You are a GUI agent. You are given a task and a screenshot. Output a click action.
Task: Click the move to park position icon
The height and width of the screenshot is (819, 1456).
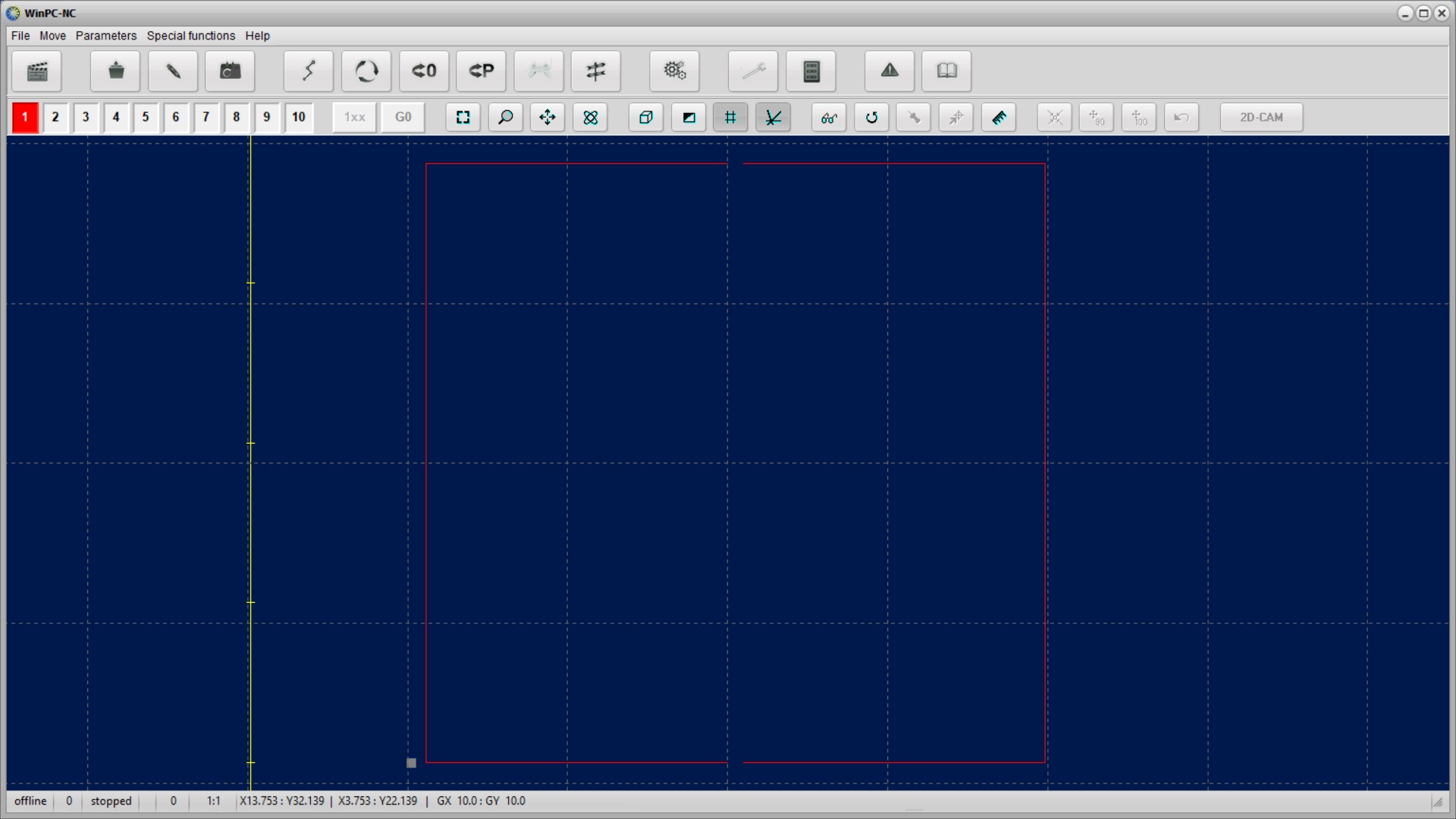point(481,71)
